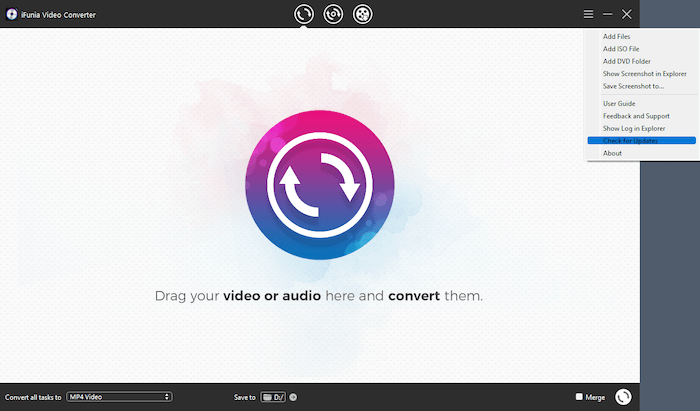
Task: Select Add DVD Folder in menu
Action: tap(626, 61)
